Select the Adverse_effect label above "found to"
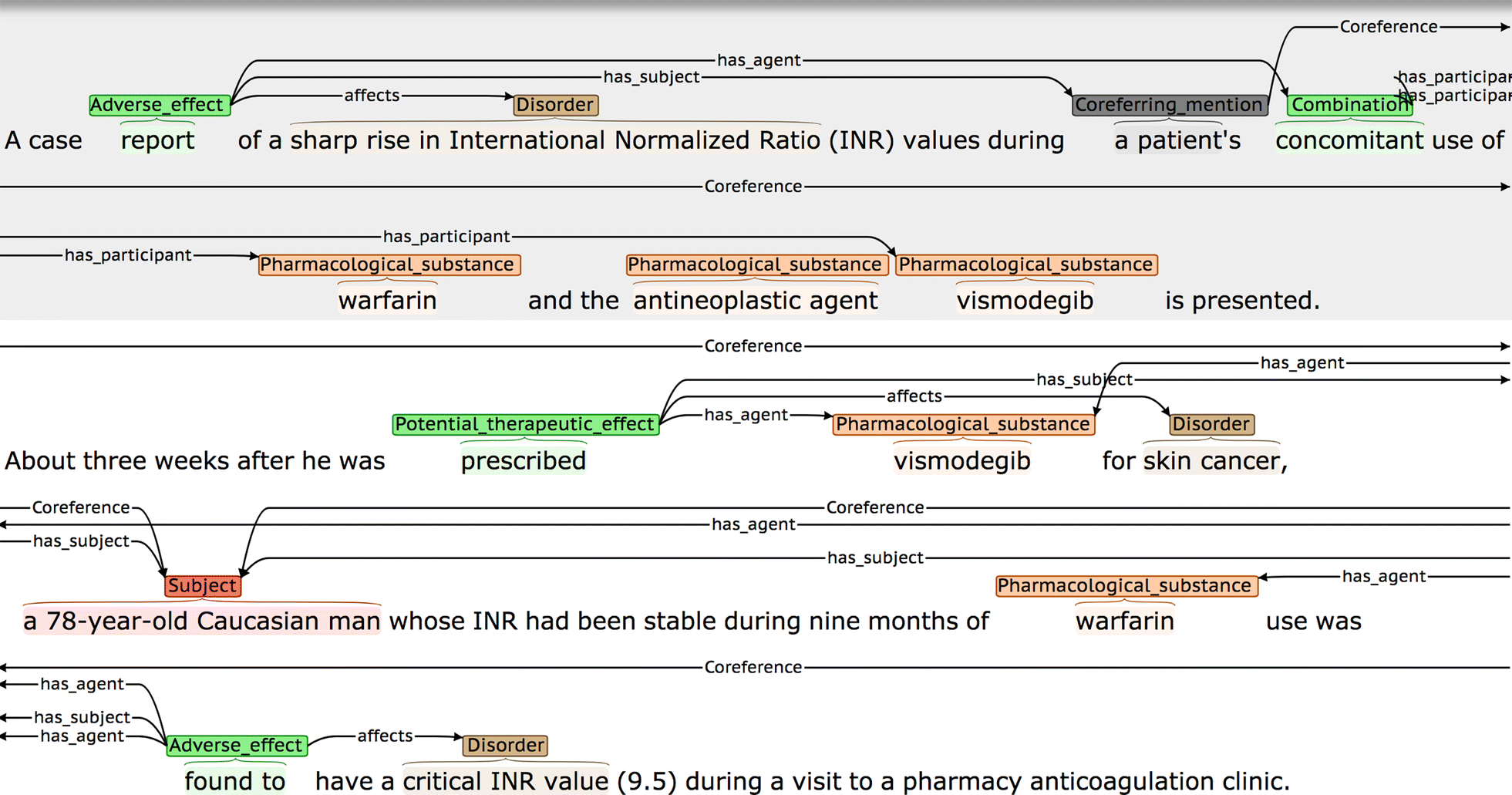Viewport: 1512px width, 795px height. [x=237, y=745]
